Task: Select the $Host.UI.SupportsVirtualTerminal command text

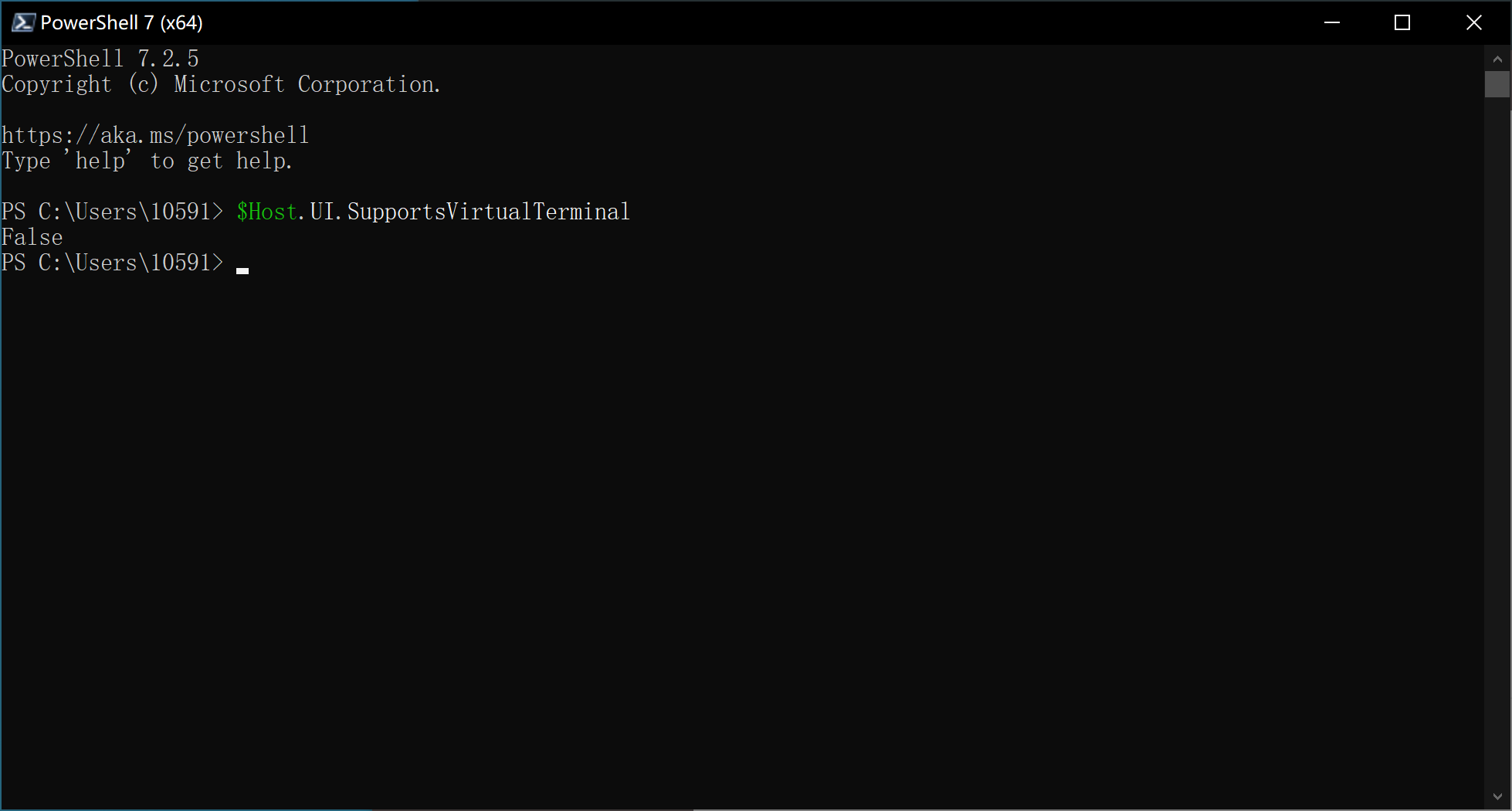Action: 432,211
